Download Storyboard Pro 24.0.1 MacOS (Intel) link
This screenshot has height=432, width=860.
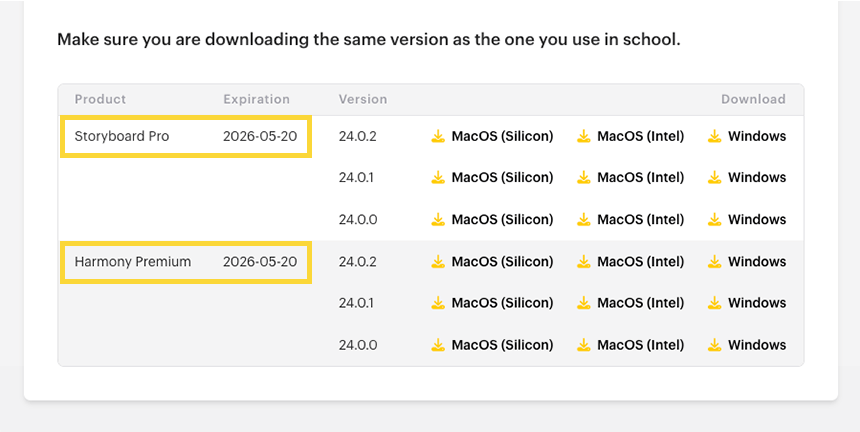(640, 178)
